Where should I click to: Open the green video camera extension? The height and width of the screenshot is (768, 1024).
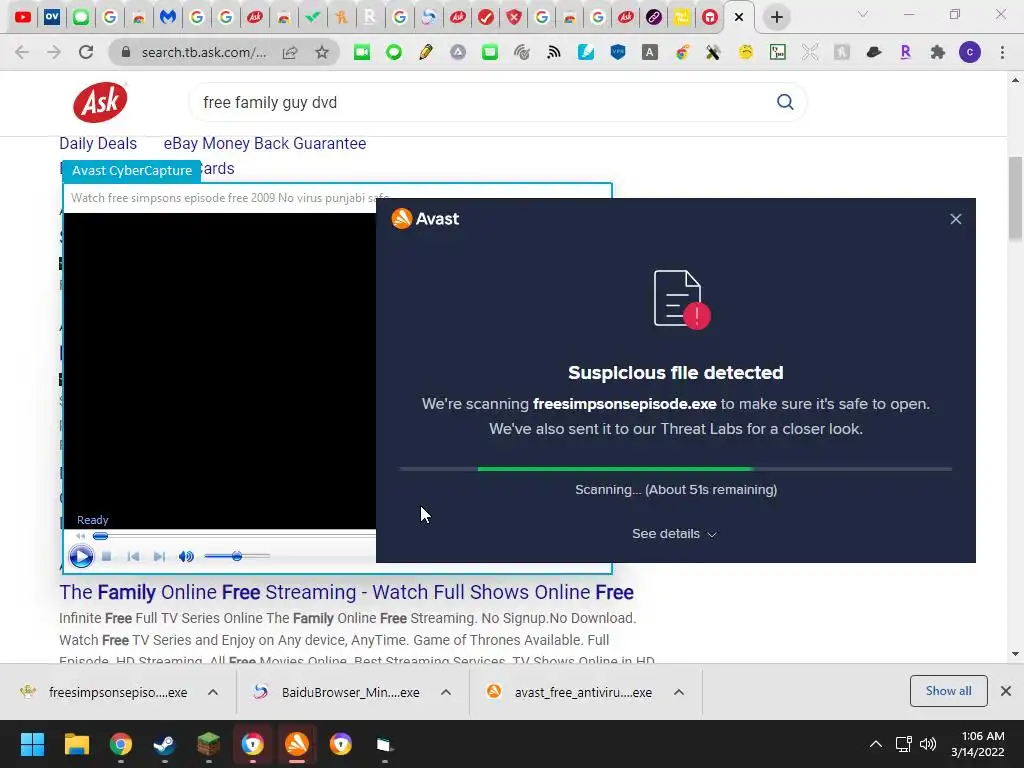click(x=362, y=52)
